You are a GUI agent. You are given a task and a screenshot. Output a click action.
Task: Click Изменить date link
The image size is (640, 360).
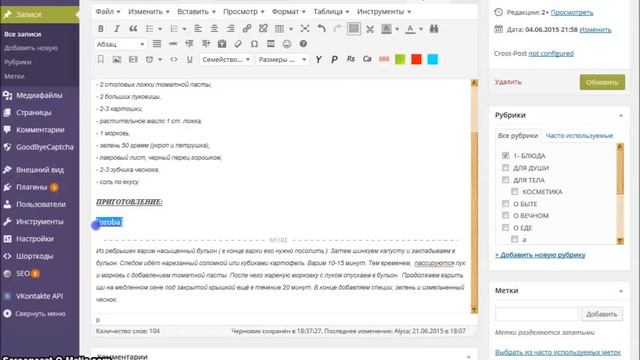pos(596,29)
